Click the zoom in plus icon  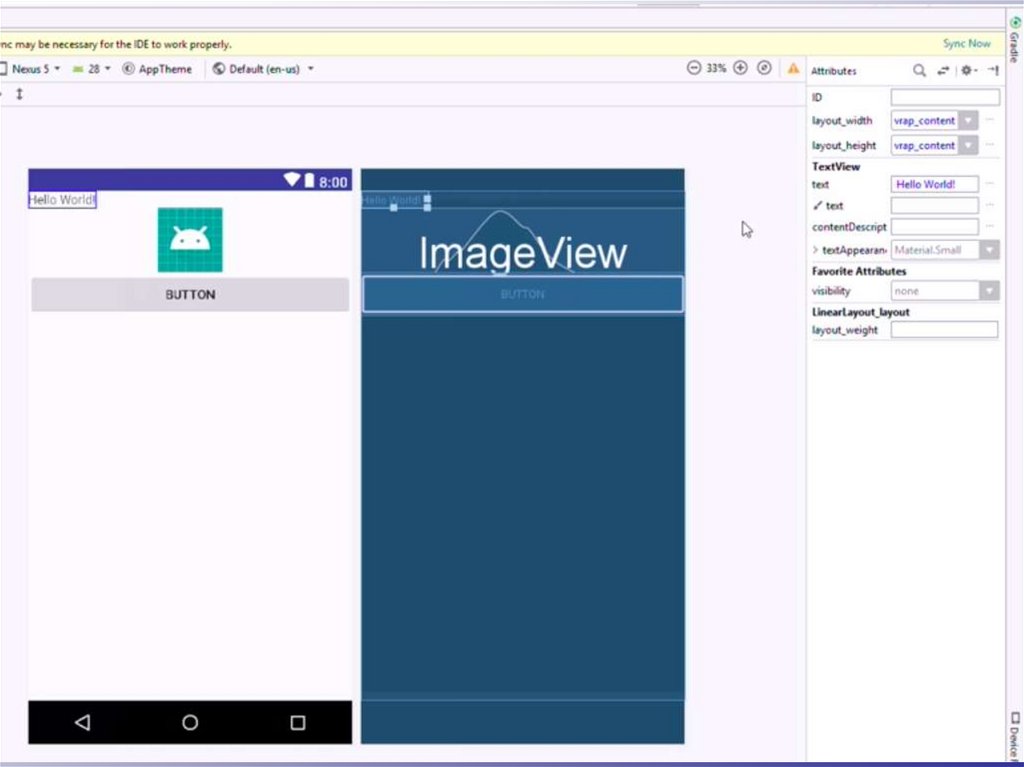[x=740, y=68]
